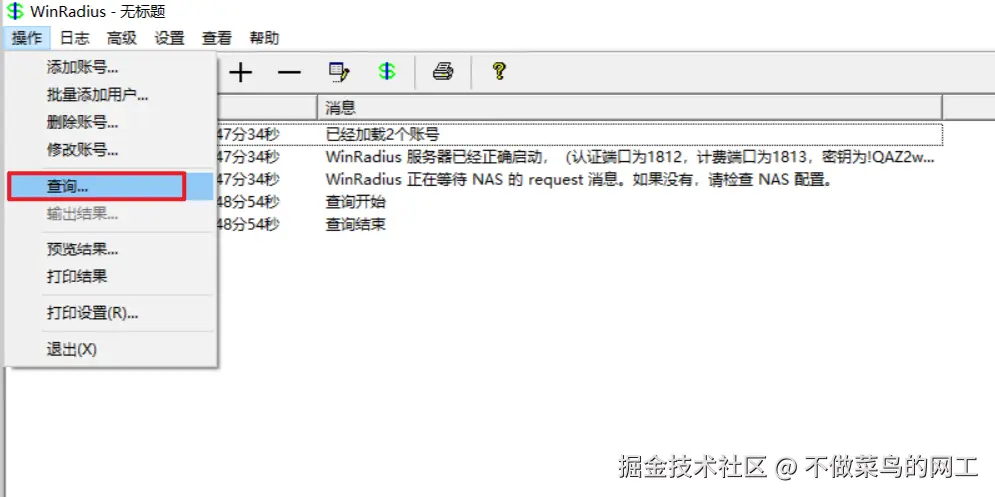Choose 退出(X) to exit

pyautogui.click(x=111, y=350)
